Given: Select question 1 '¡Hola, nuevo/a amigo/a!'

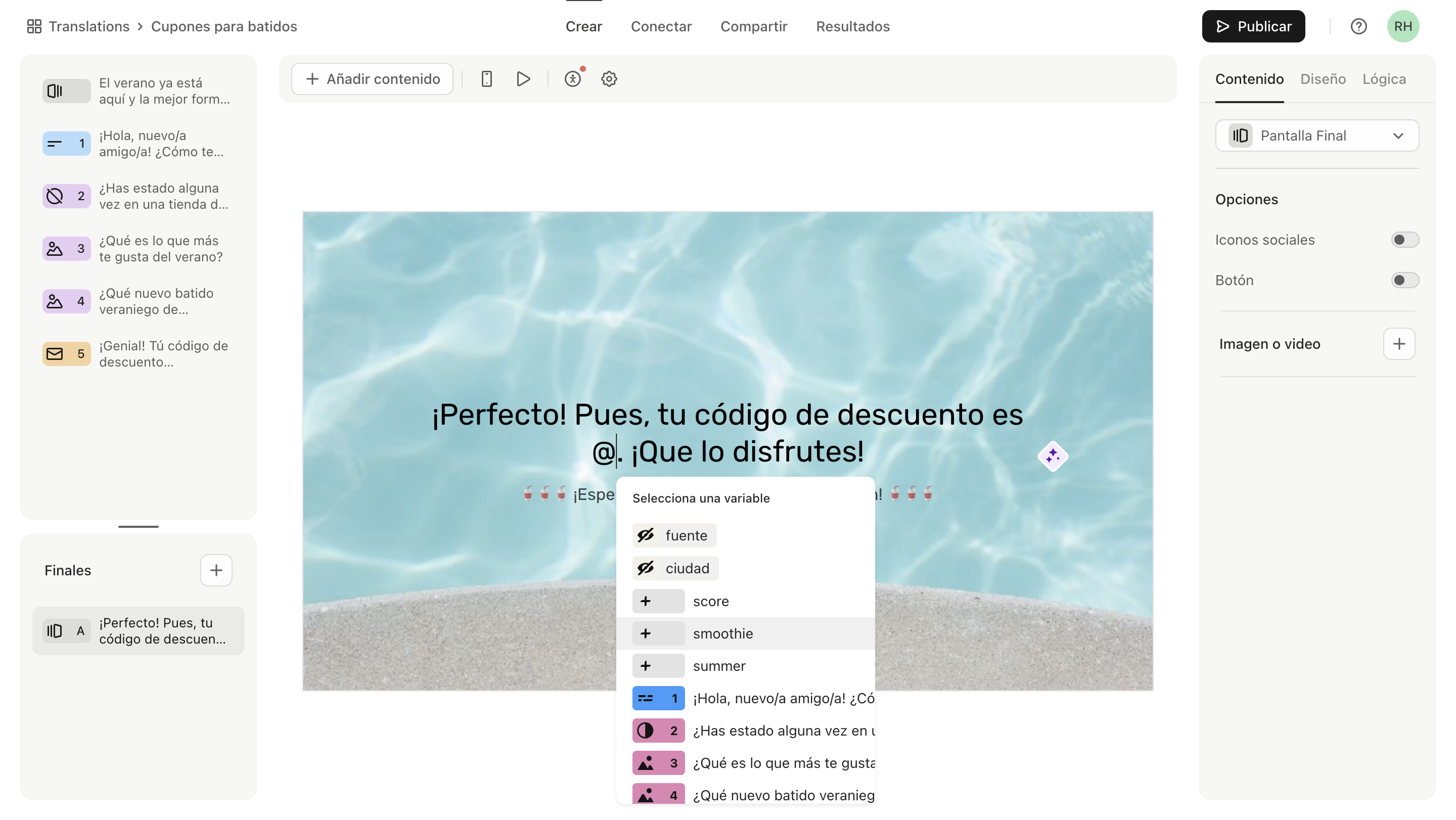Looking at the screenshot, I should pyautogui.click(x=138, y=144).
